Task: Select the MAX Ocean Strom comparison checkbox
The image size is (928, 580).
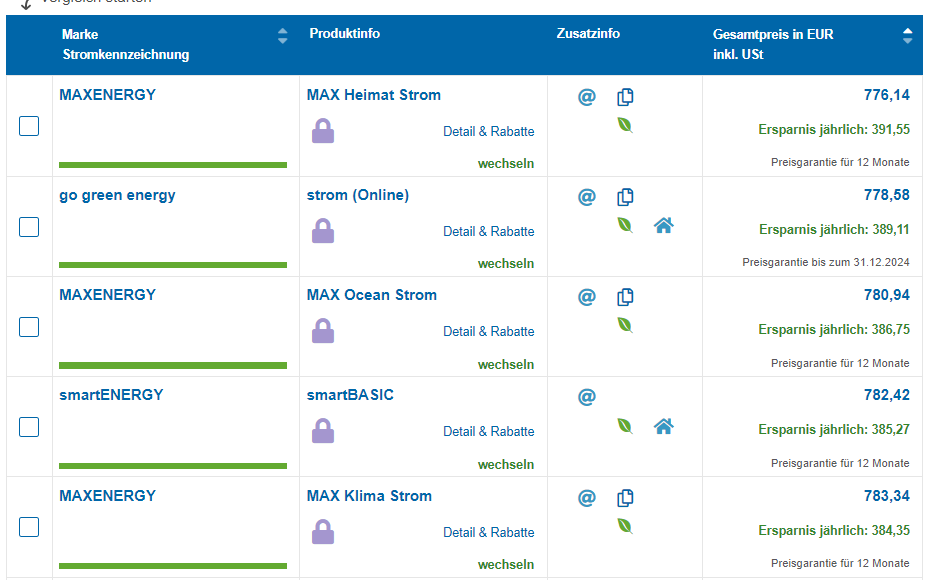Action: pyautogui.click(x=29, y=327)
